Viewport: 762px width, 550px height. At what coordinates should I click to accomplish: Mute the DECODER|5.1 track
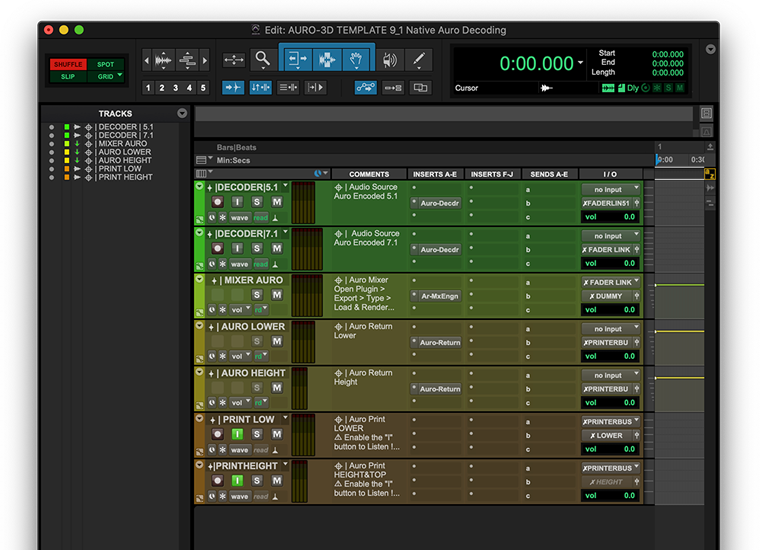click(277, 202)
